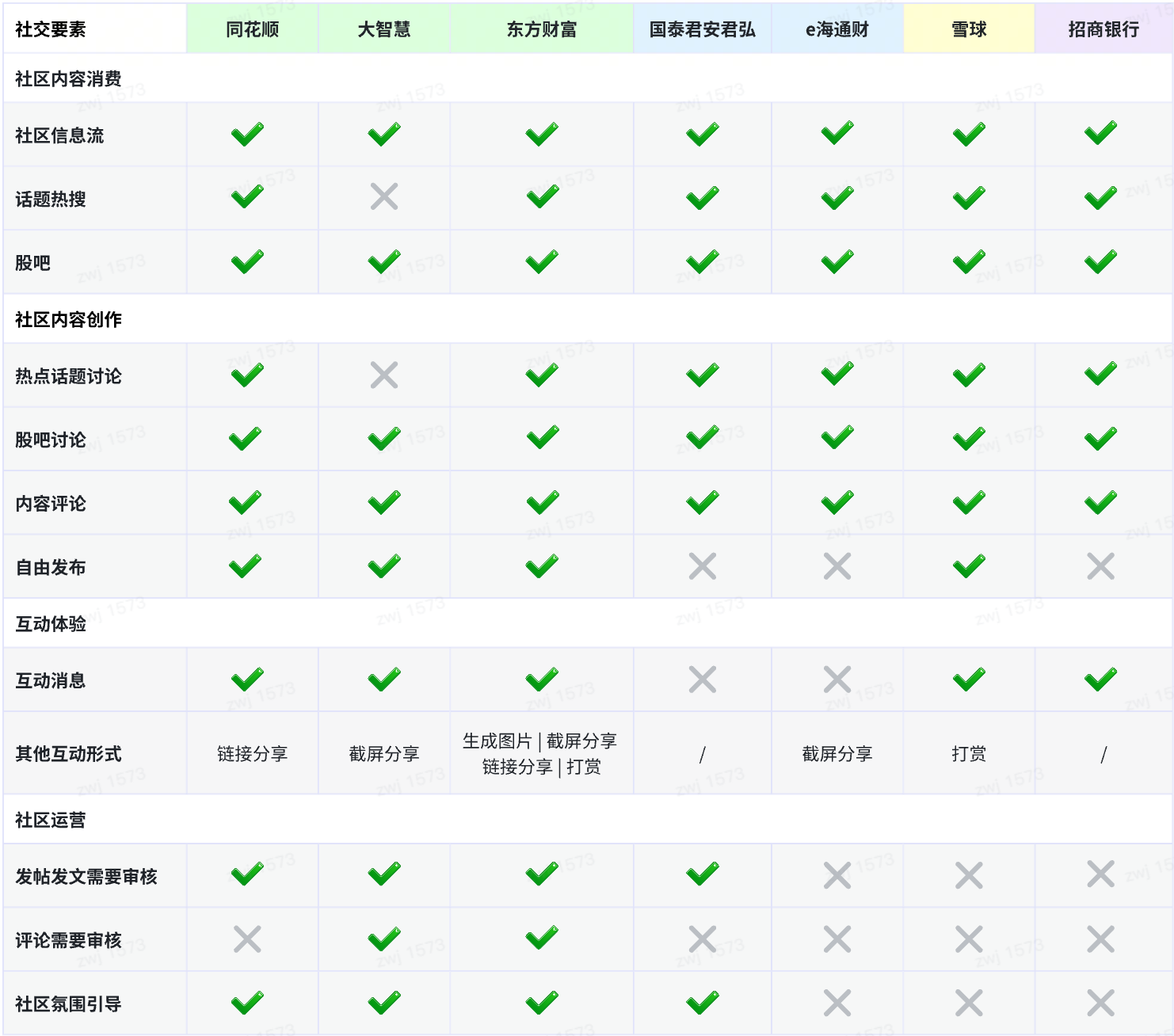Click the 东方财富 其他互动形式 cell
The height and width of the screenshot is (1036, 1174).
[x=542, y=754]
